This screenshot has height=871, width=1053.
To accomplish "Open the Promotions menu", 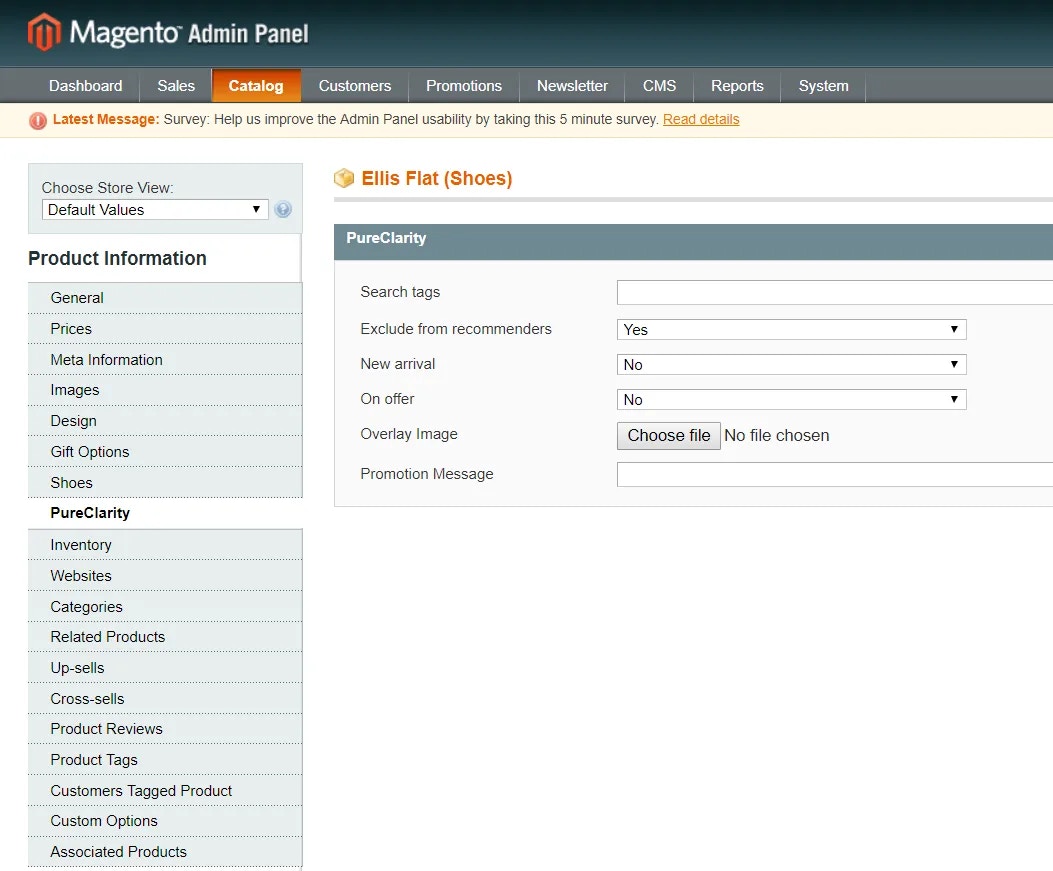I will tap(463, 86).
